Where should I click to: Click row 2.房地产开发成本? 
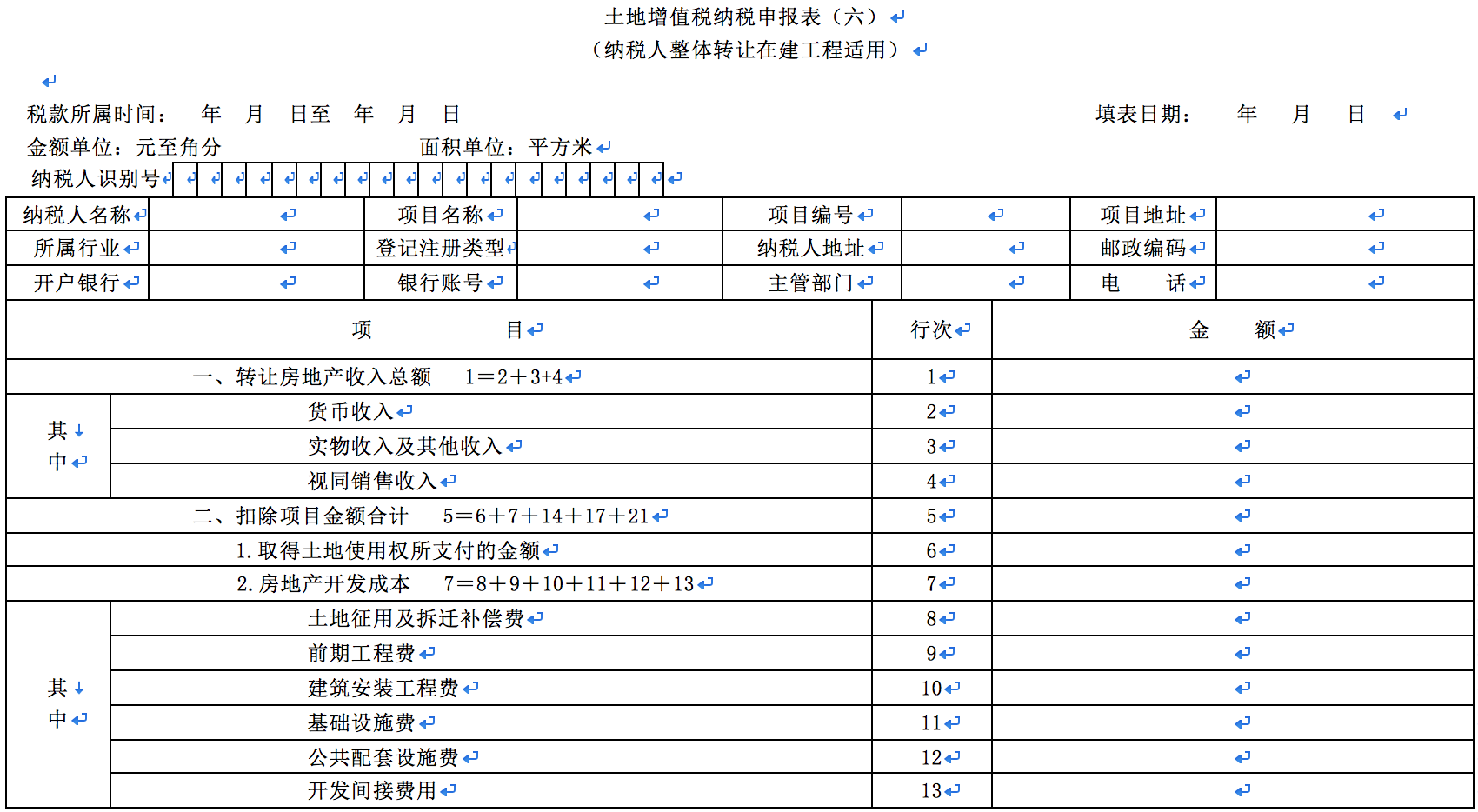[x=439, y=583]
